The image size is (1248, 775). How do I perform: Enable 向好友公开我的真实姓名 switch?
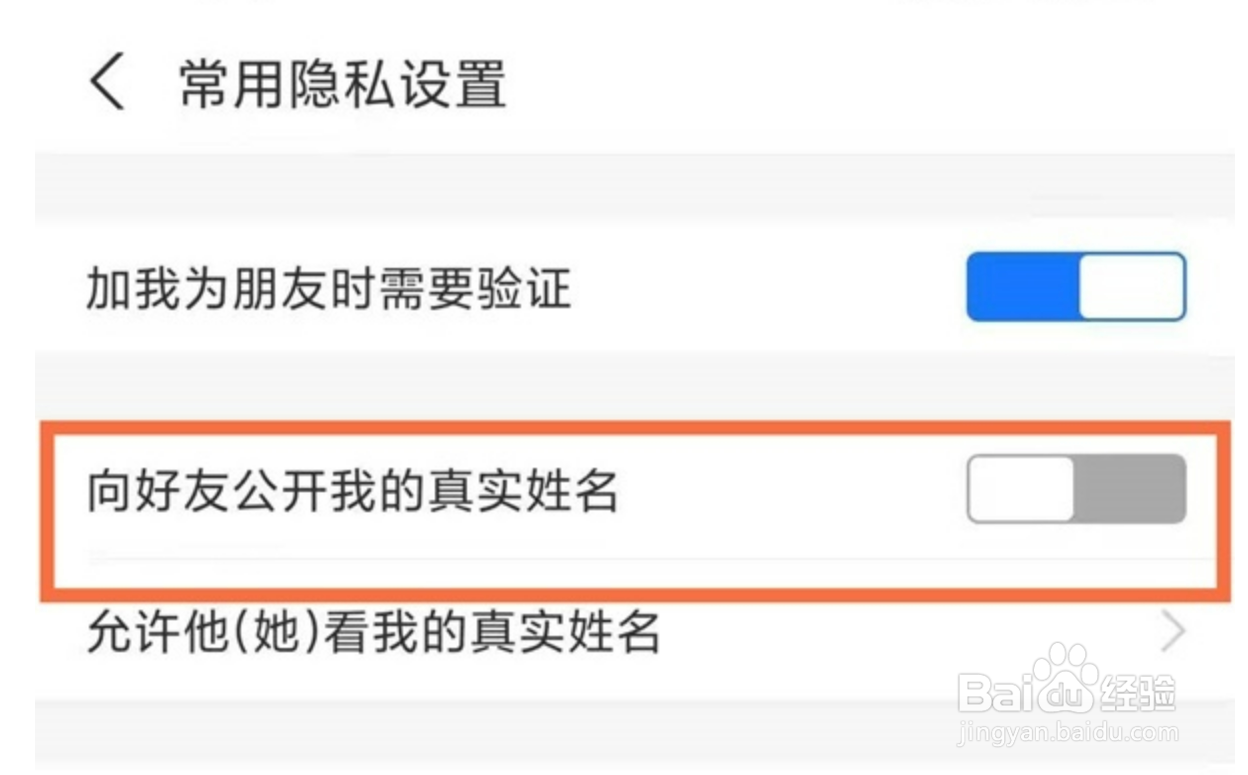click(1076, 488)
